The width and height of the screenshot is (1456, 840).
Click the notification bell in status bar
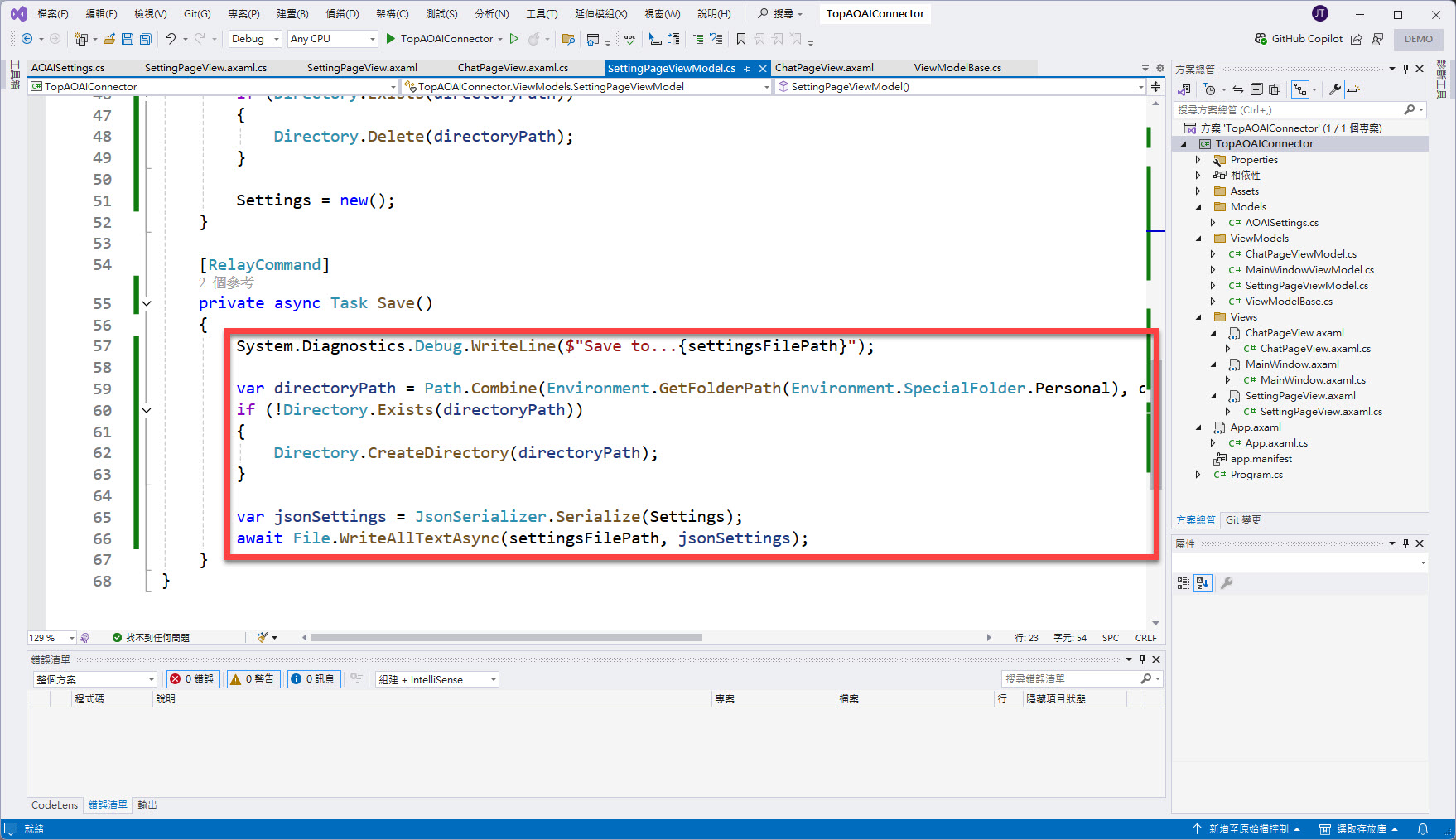tap(1423, 829)
